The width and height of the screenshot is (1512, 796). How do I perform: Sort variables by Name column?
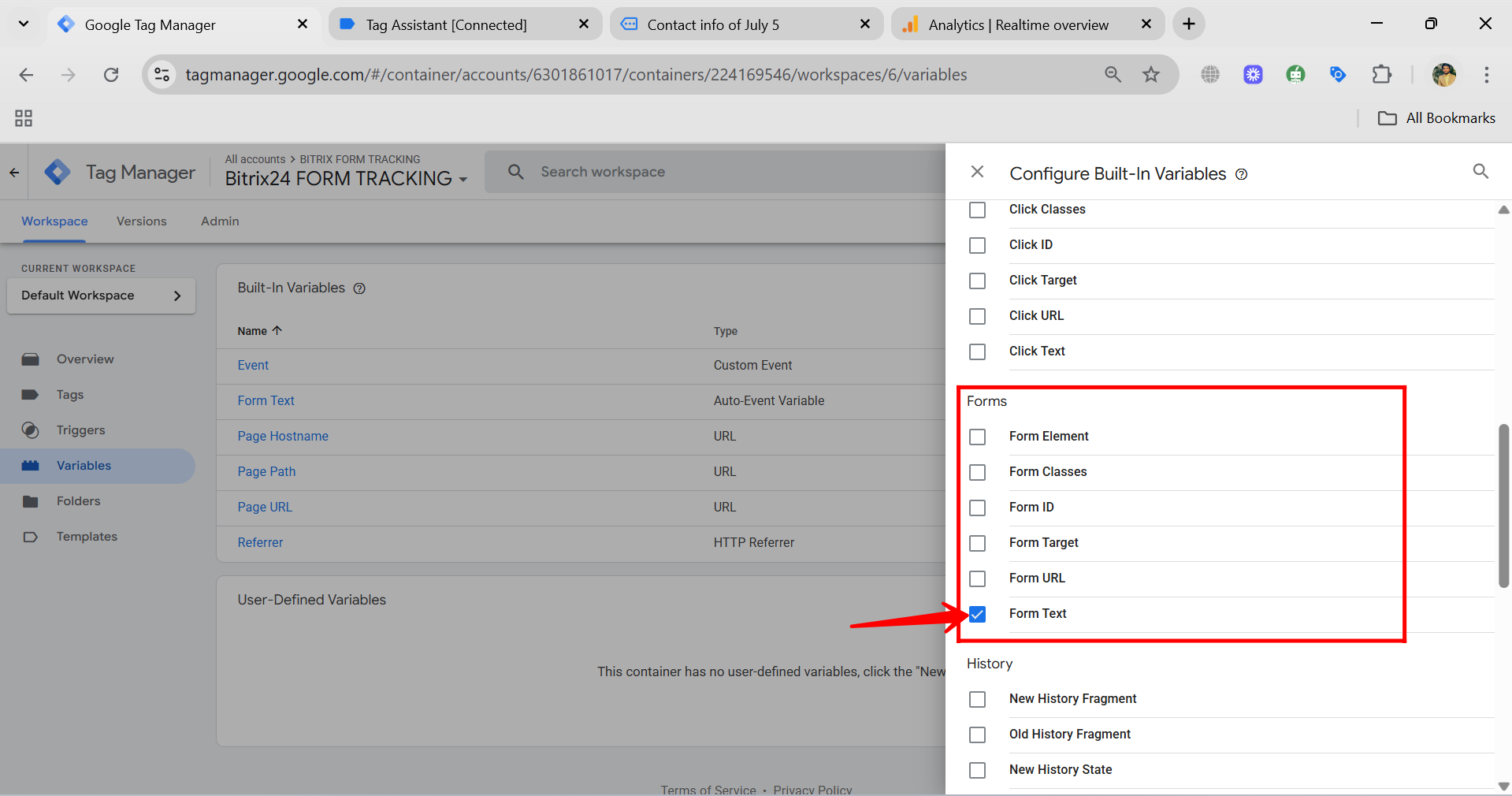(259, 331)
